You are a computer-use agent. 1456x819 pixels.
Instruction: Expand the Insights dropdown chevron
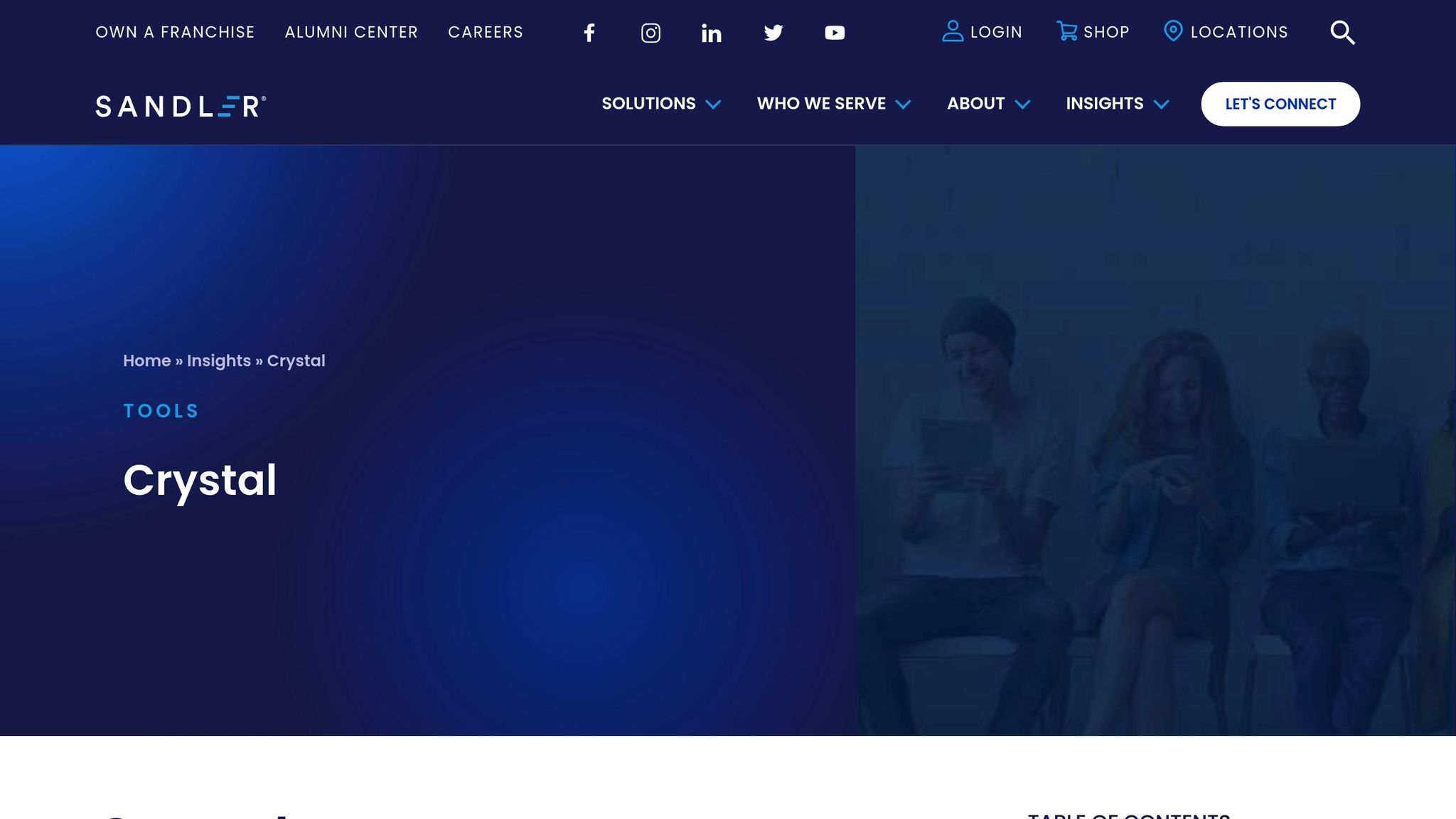point(1161,105)
